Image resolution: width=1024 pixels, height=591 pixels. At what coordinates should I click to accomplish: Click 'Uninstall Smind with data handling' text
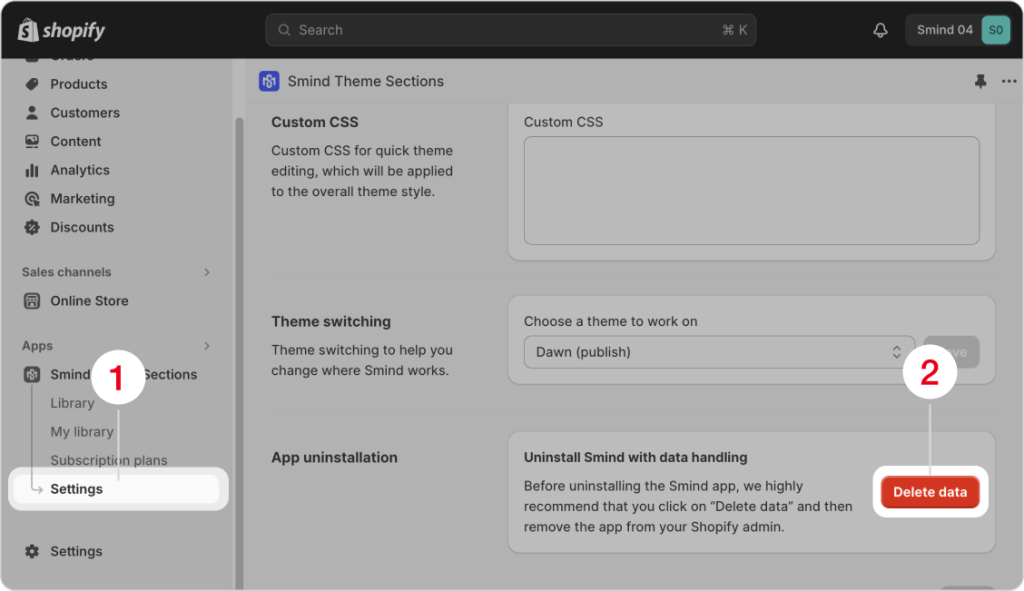coord(635,458)
